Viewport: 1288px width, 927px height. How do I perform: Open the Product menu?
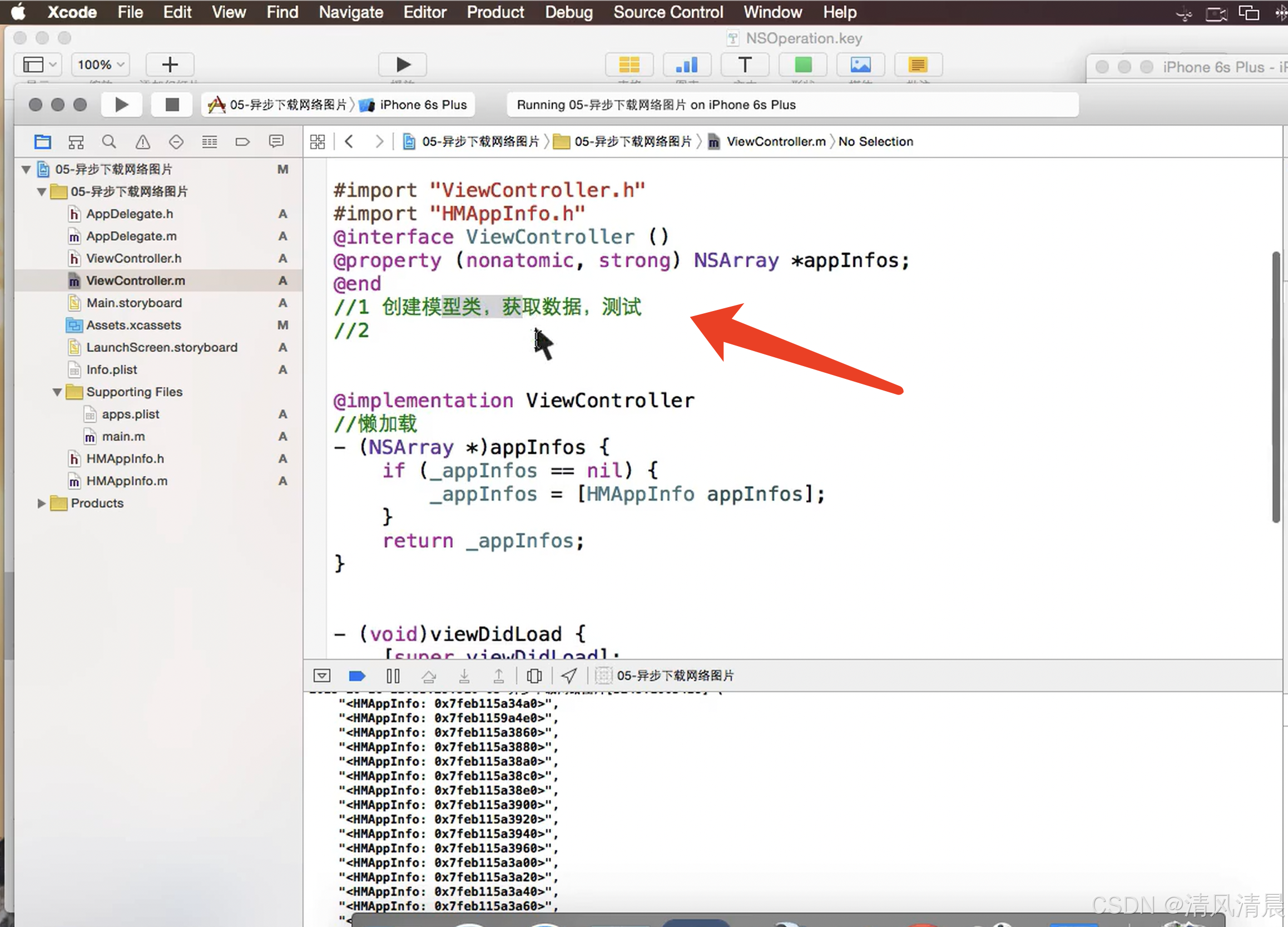pyautogui.click(x=494, y=12)
